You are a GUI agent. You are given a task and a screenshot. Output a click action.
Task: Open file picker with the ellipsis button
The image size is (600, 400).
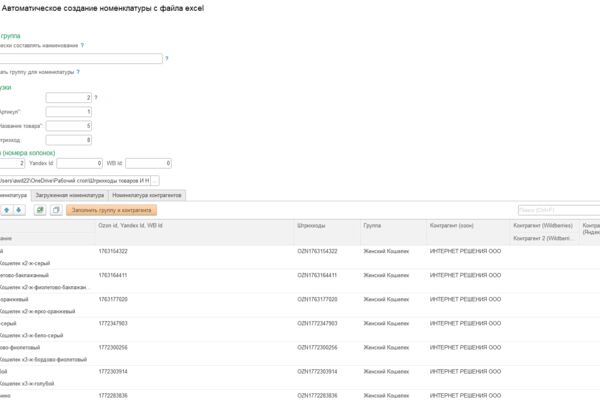tap(155, 181)
